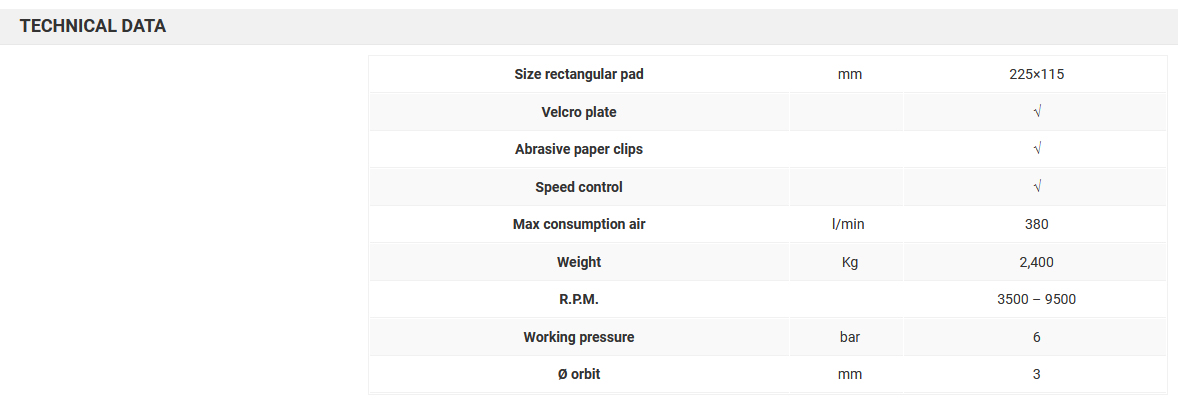Click the bar unit cell

(849, 337)
